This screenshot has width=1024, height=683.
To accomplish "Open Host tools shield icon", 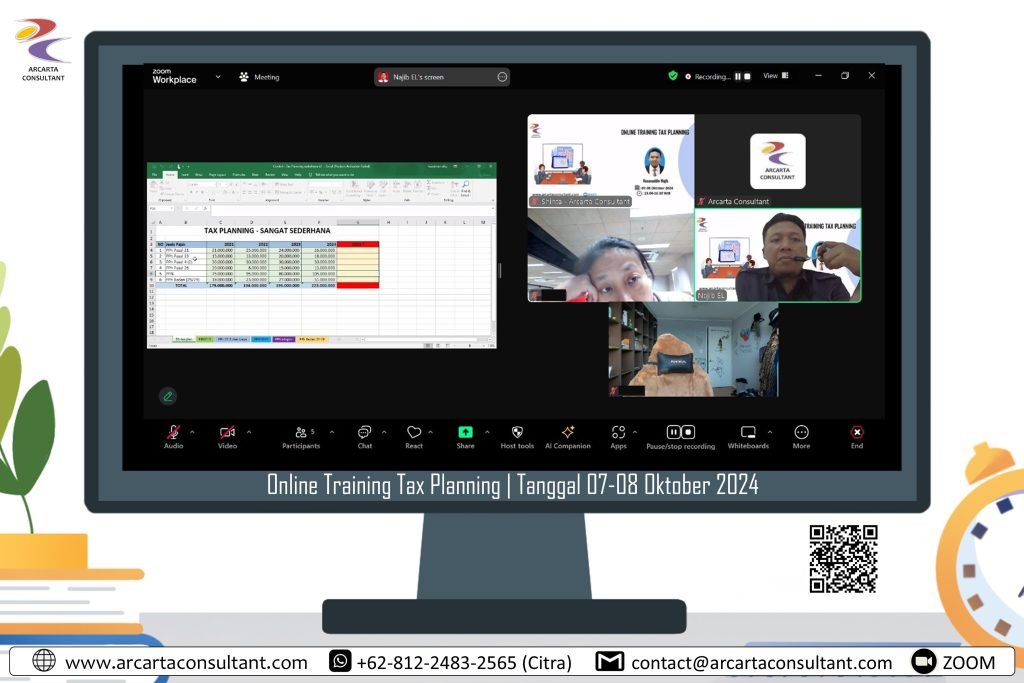I will coord(517,434).
